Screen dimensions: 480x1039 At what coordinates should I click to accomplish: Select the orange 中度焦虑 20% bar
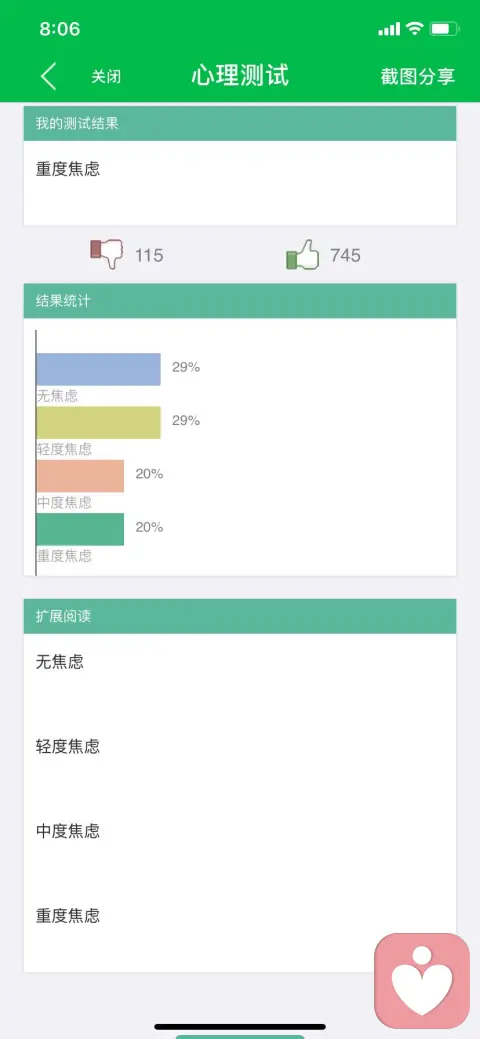(80, 476)
